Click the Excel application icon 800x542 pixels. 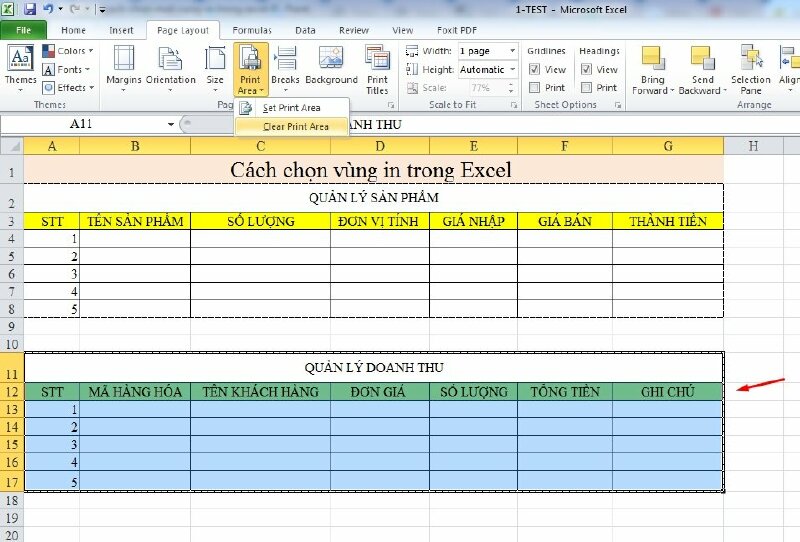point(8,9)
